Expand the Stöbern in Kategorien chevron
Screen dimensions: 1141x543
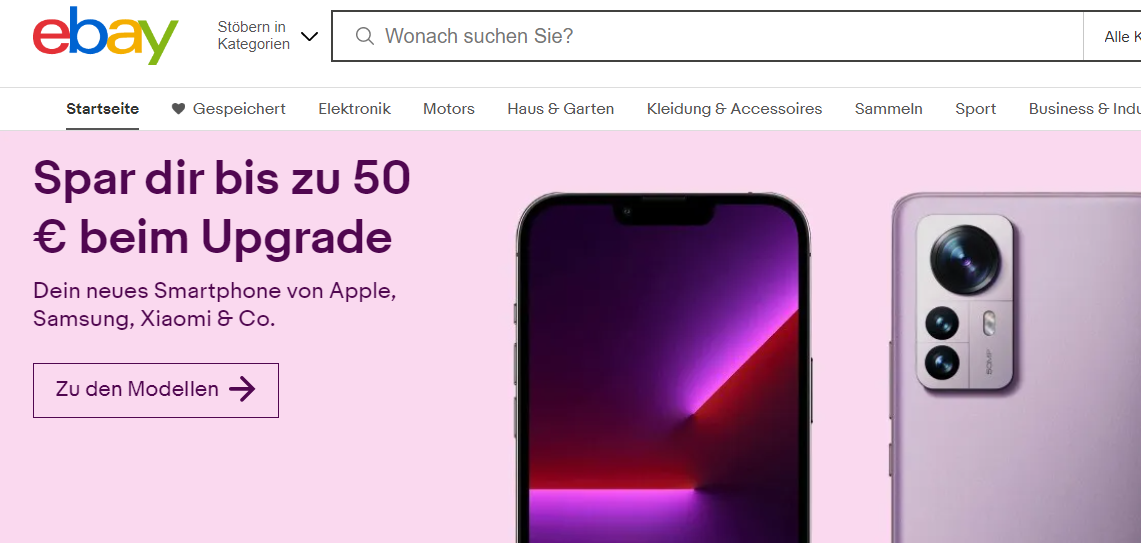pyautogui.click(x=309, y=36)
